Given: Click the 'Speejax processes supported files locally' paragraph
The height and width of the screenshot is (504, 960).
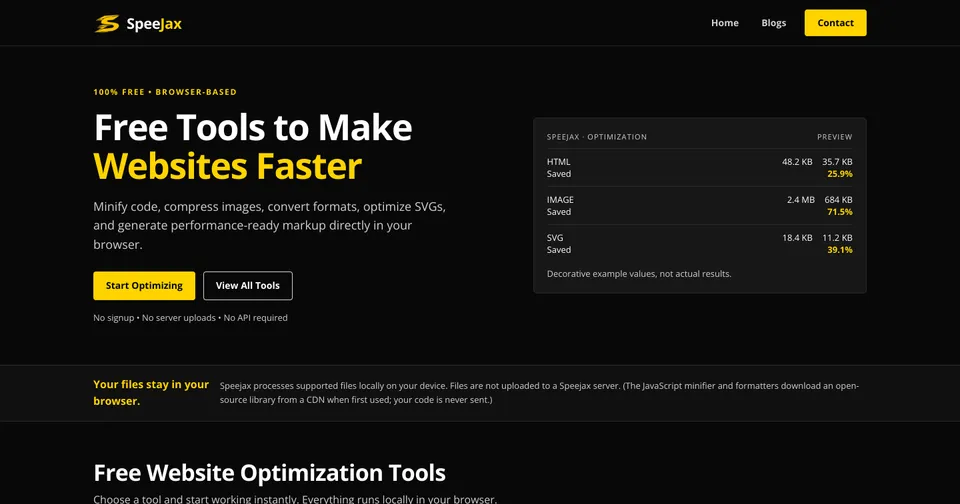Looking at the screenshot, I should tap(539, 393).
